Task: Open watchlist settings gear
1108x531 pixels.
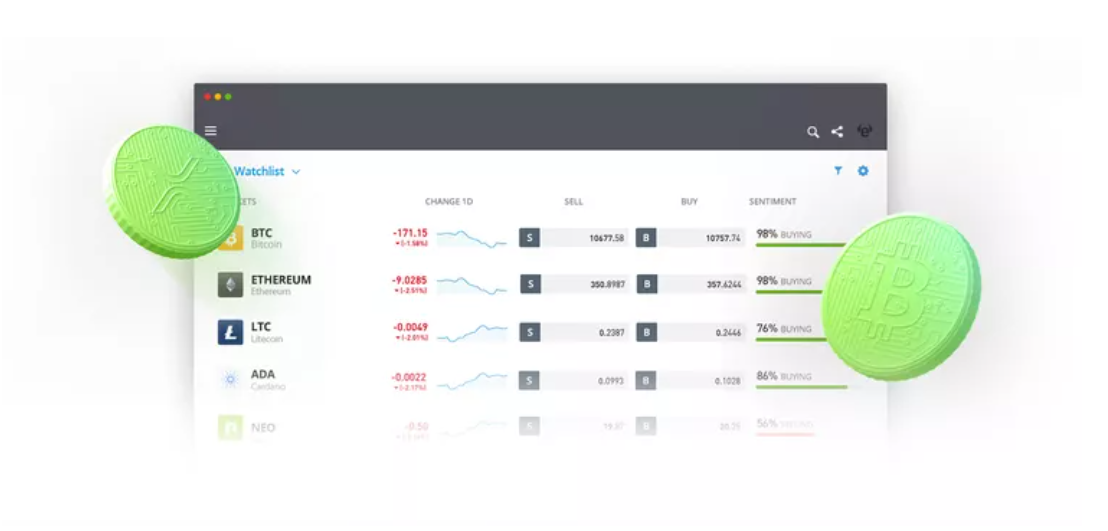Action: click(863, 171)
